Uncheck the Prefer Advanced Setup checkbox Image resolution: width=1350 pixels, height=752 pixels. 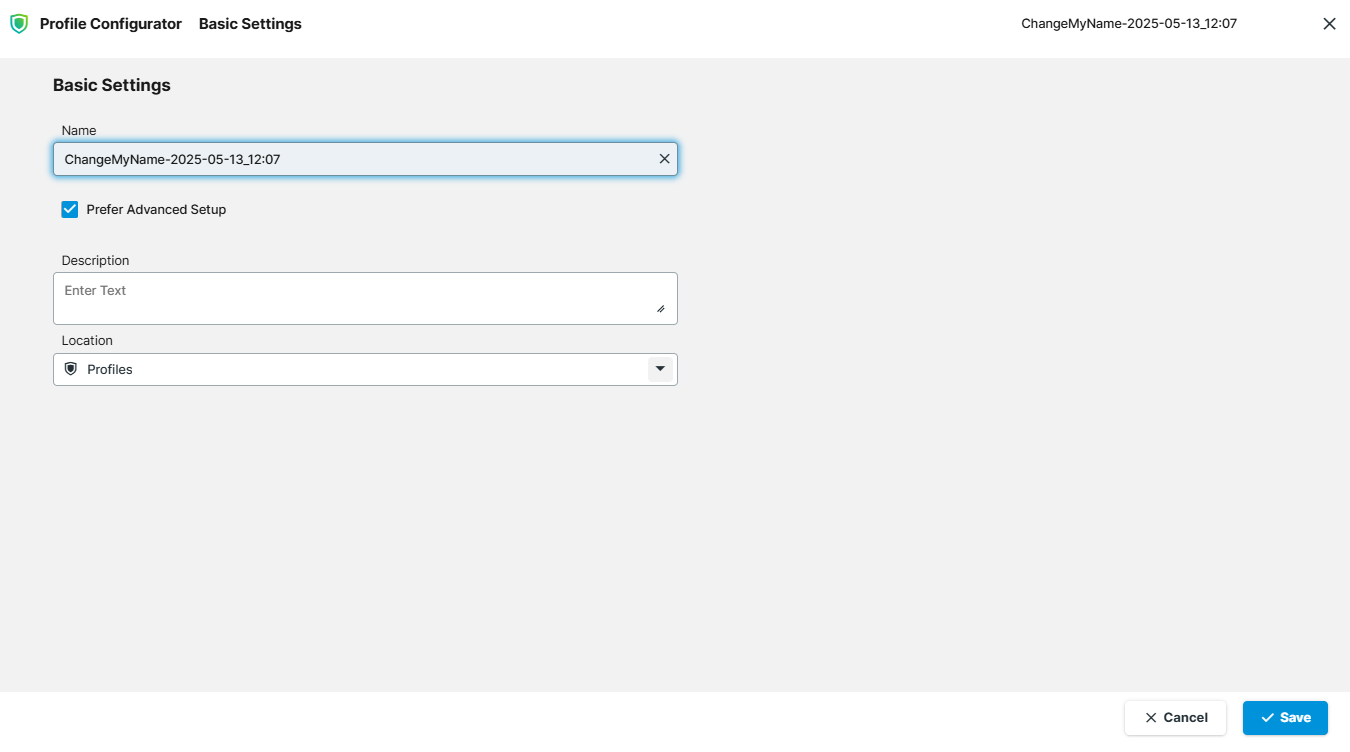coord(70,209)
